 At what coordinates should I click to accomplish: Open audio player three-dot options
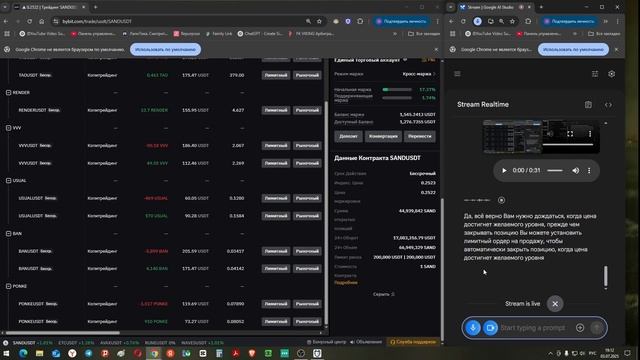coord(589,171)
